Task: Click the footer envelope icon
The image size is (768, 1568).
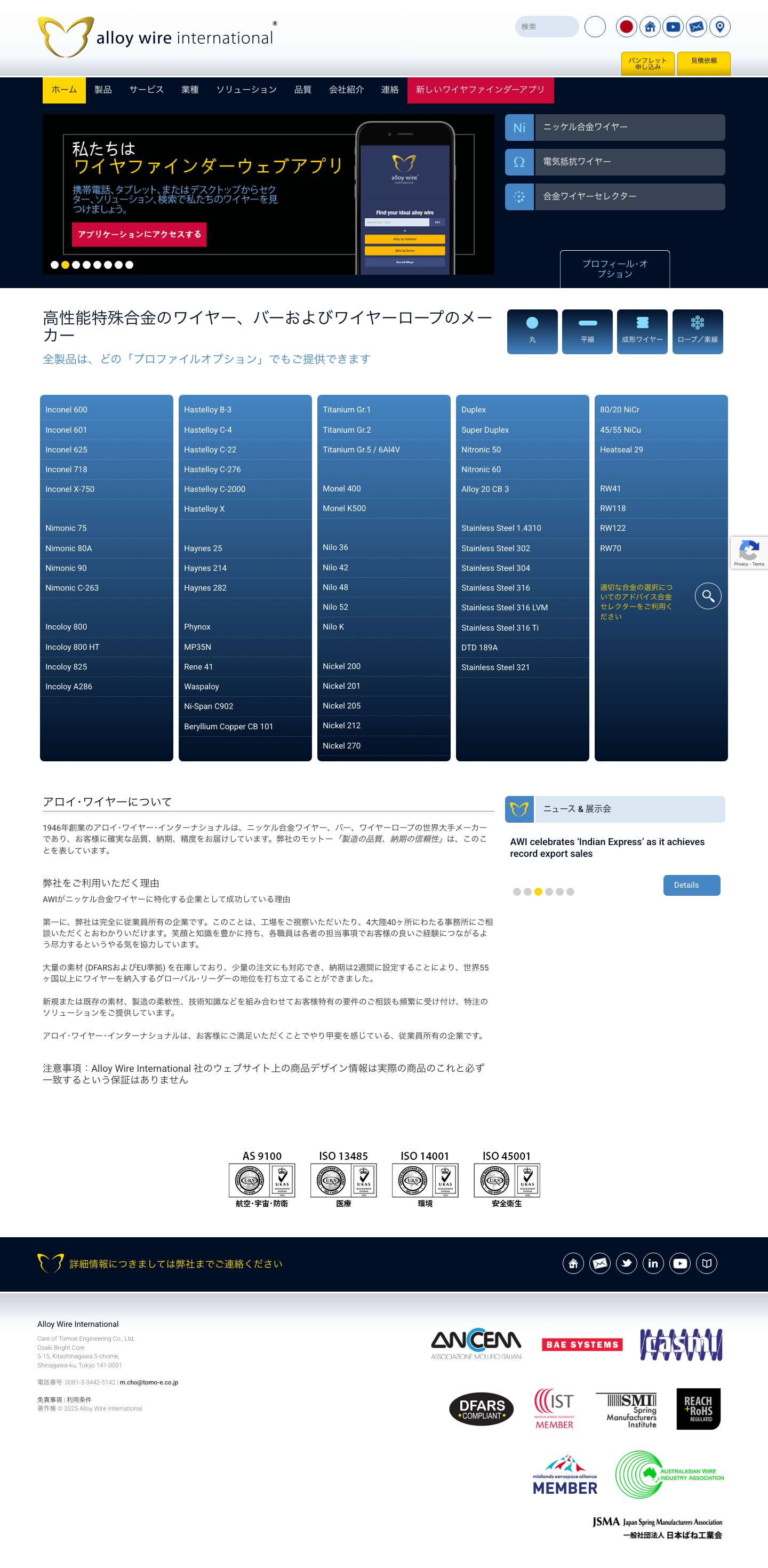Action: 599,1263
